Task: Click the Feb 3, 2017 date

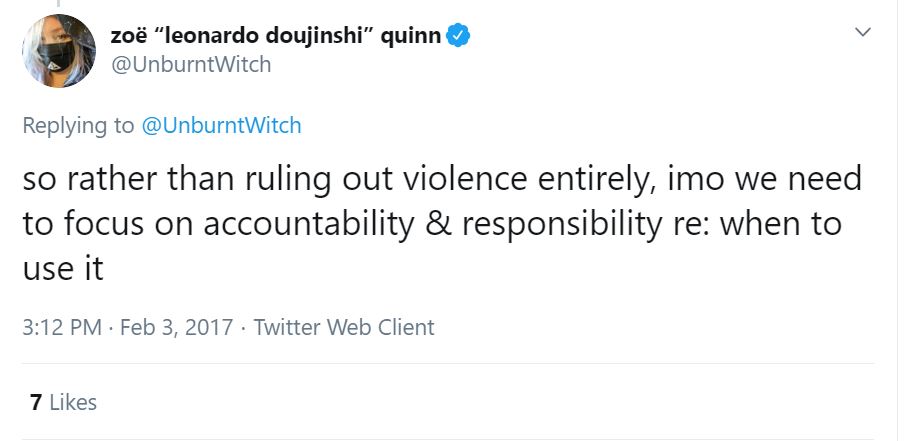Action: [x=178, y=327]
